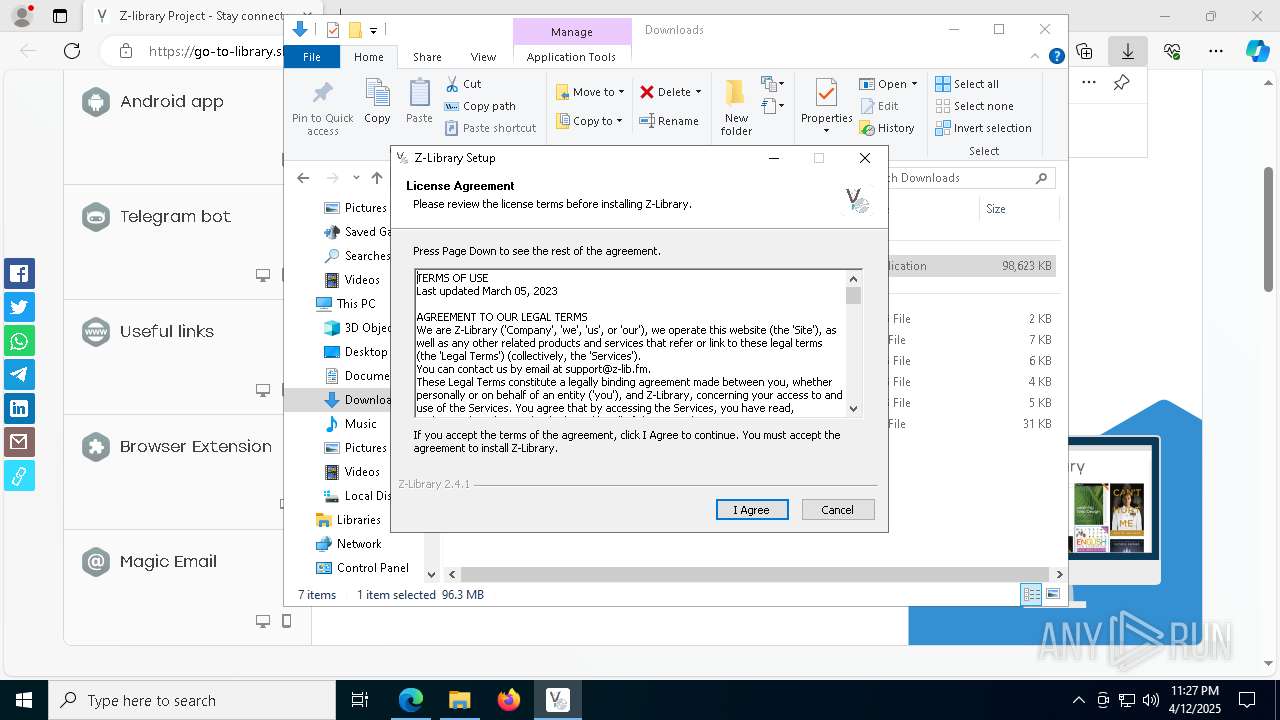Click the I Agree button
Image resolution: width=1280 pixels, height=720 pixels.
[752, 510]
